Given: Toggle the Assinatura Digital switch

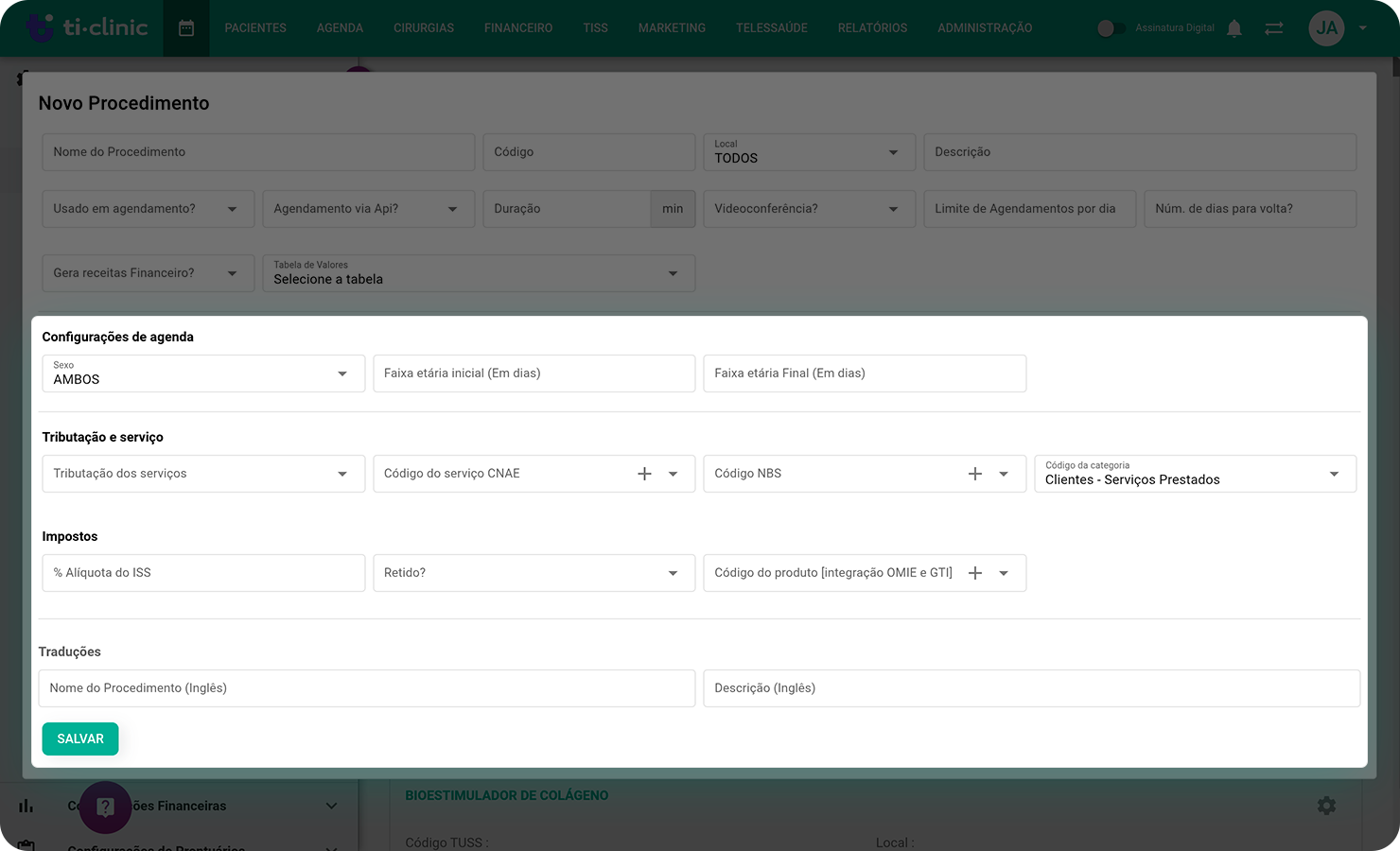Looking at the screenshot, I should (x=1111, y=28).
